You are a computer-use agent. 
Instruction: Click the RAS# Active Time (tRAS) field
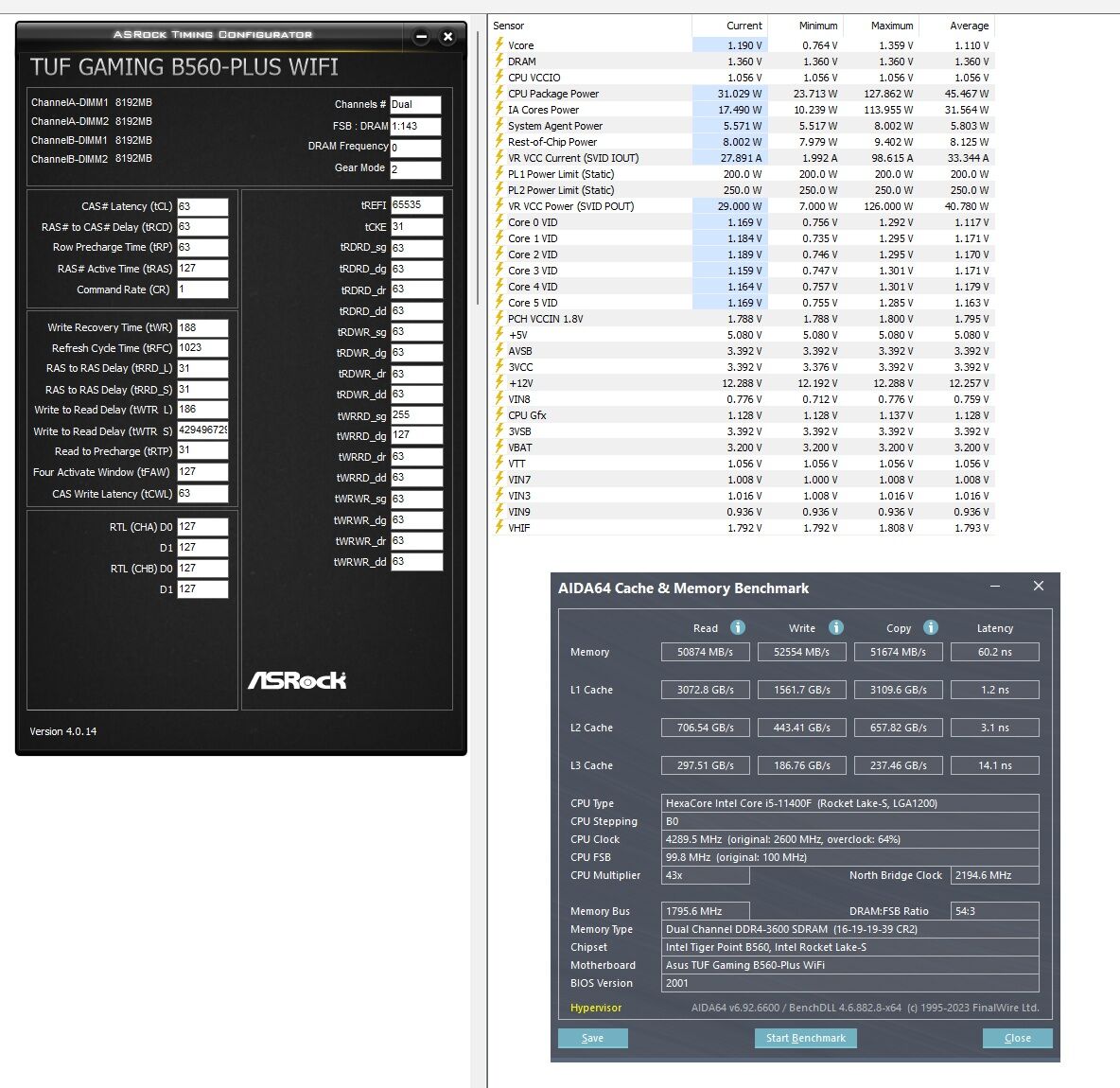[202, 269]
